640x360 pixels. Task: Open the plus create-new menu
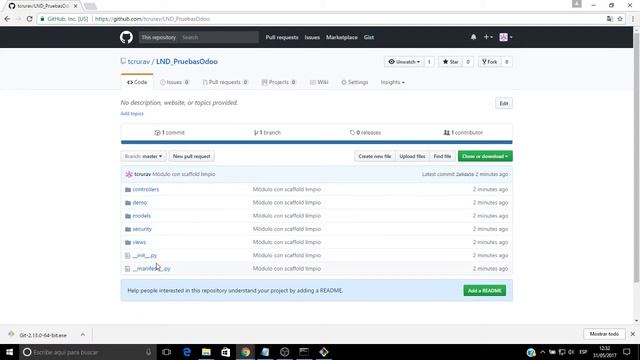tap(488, 37)
